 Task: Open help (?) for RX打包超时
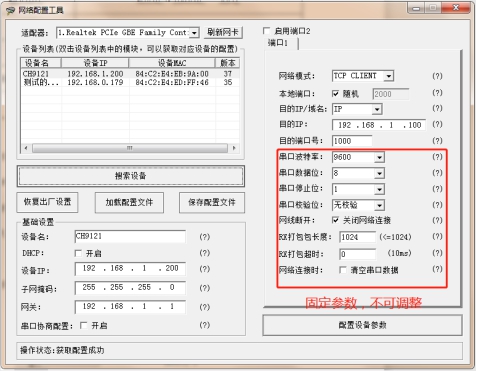pyautogui.click(x=437, y=253)
